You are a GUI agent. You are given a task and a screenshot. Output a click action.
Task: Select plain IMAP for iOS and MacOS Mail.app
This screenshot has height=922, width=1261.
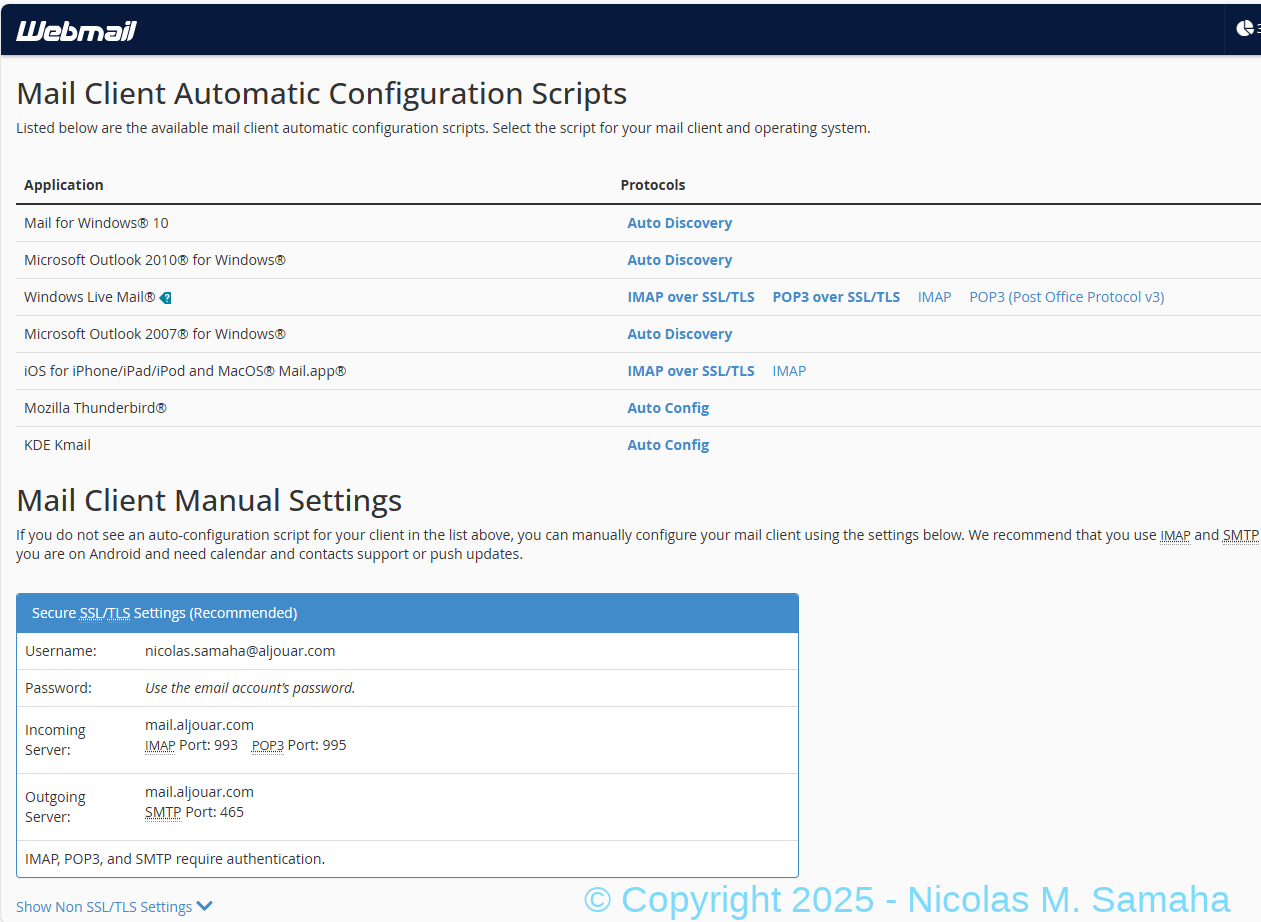coord(789,371)
